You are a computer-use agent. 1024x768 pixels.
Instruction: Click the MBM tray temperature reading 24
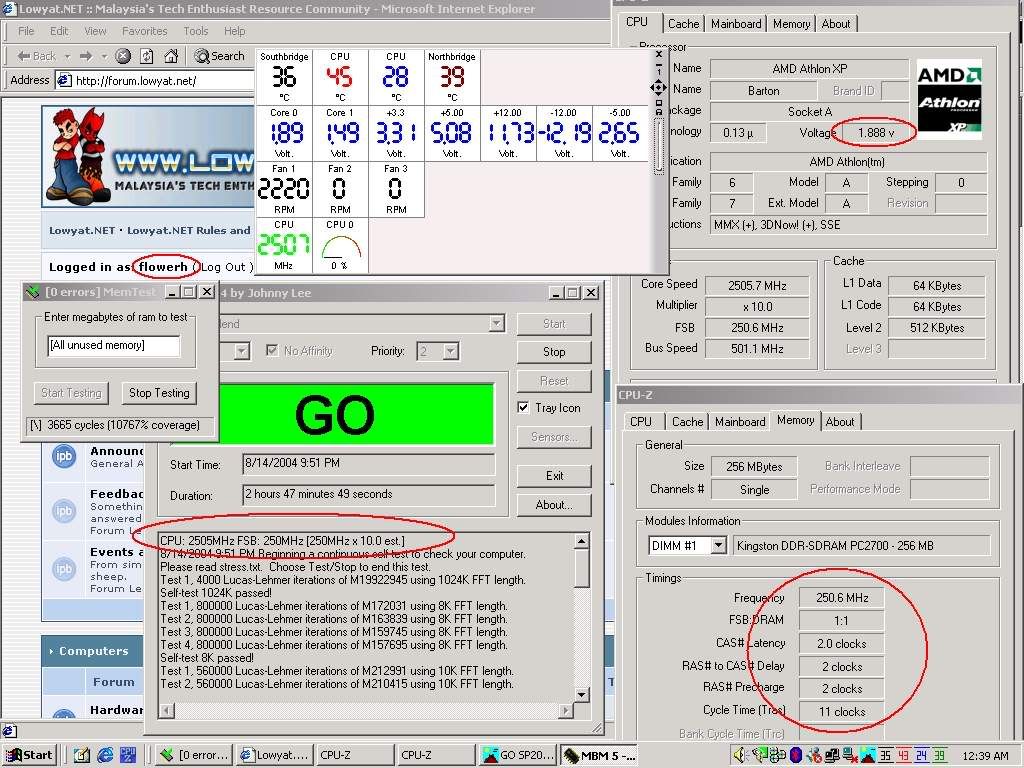[x=921, y=756]
